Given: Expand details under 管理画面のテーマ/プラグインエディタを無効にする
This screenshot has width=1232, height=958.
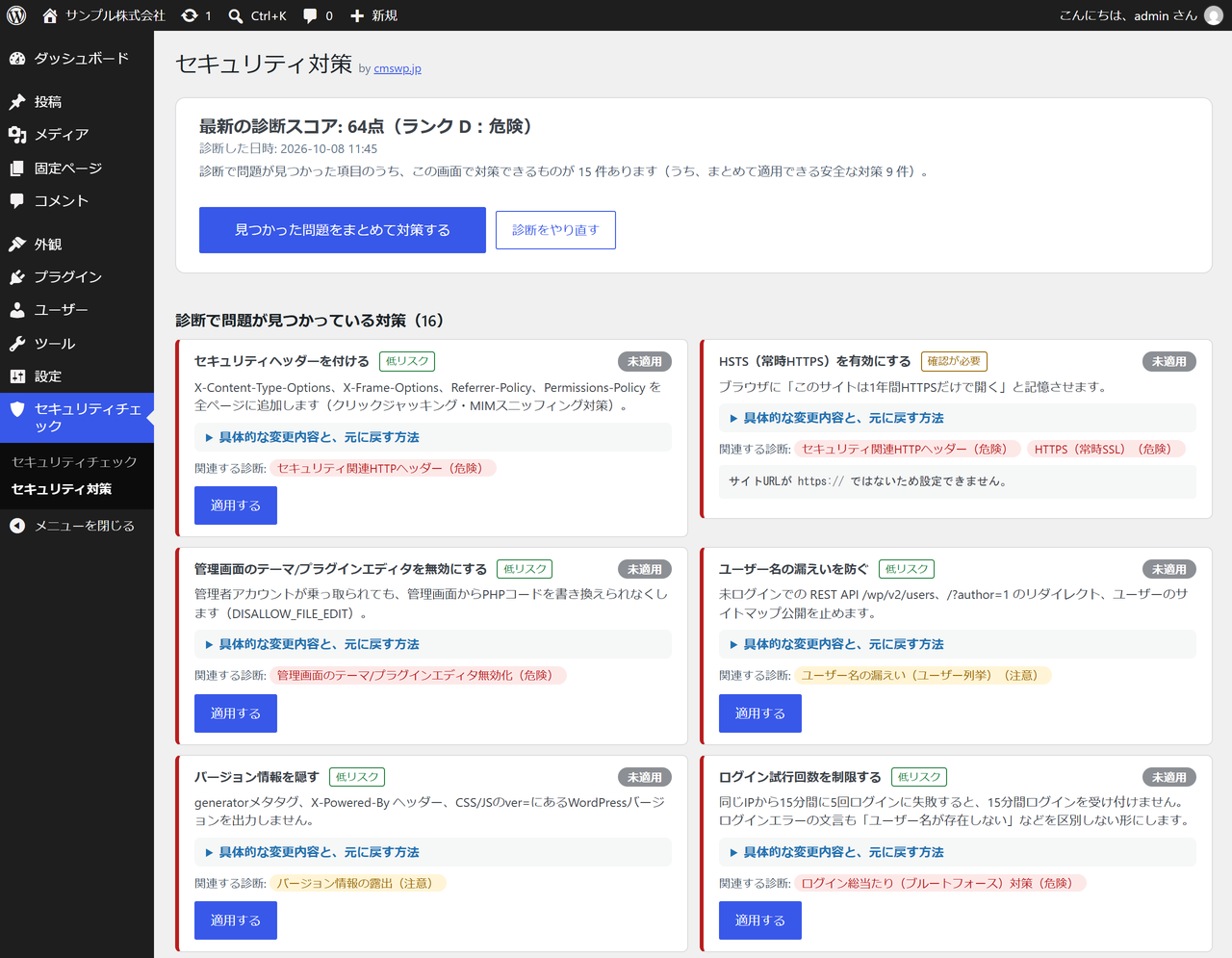Looking at the screenshot, I should tap(433, 644).
